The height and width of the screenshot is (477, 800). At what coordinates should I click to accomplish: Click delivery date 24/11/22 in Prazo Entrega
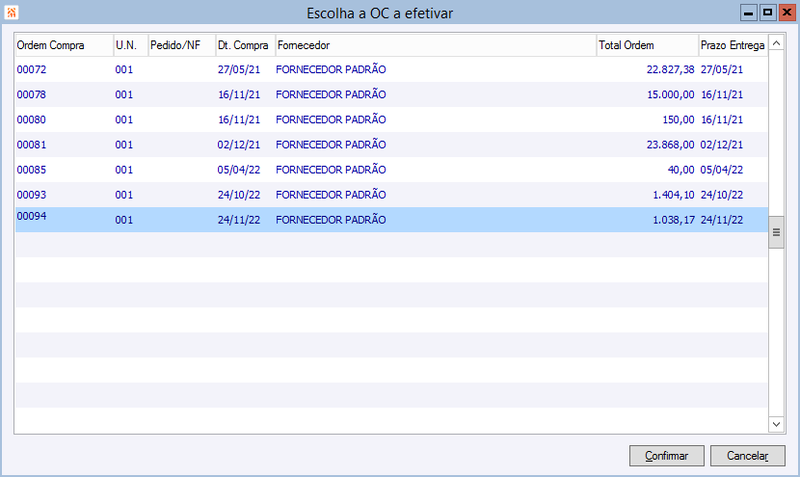tap(721, 220)
